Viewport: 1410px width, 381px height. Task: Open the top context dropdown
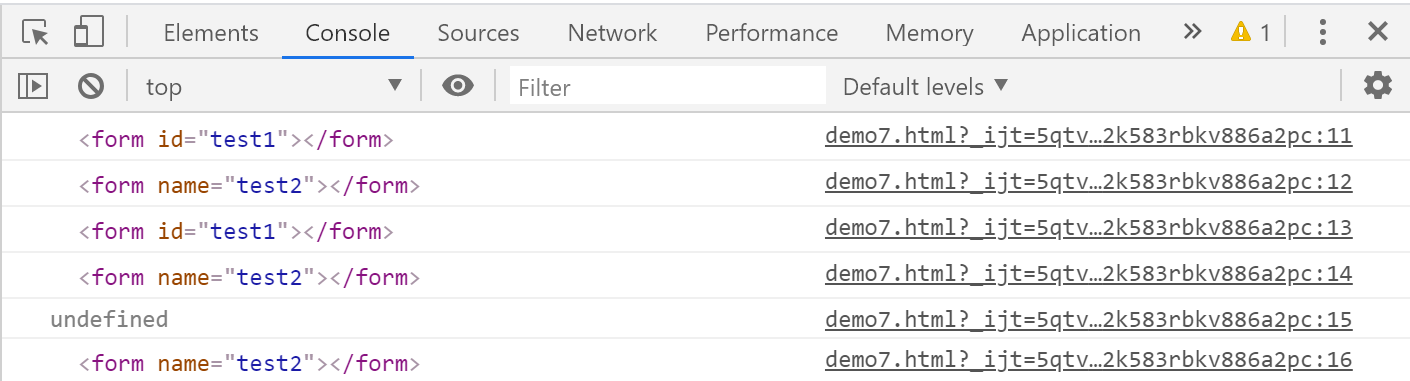274,86
